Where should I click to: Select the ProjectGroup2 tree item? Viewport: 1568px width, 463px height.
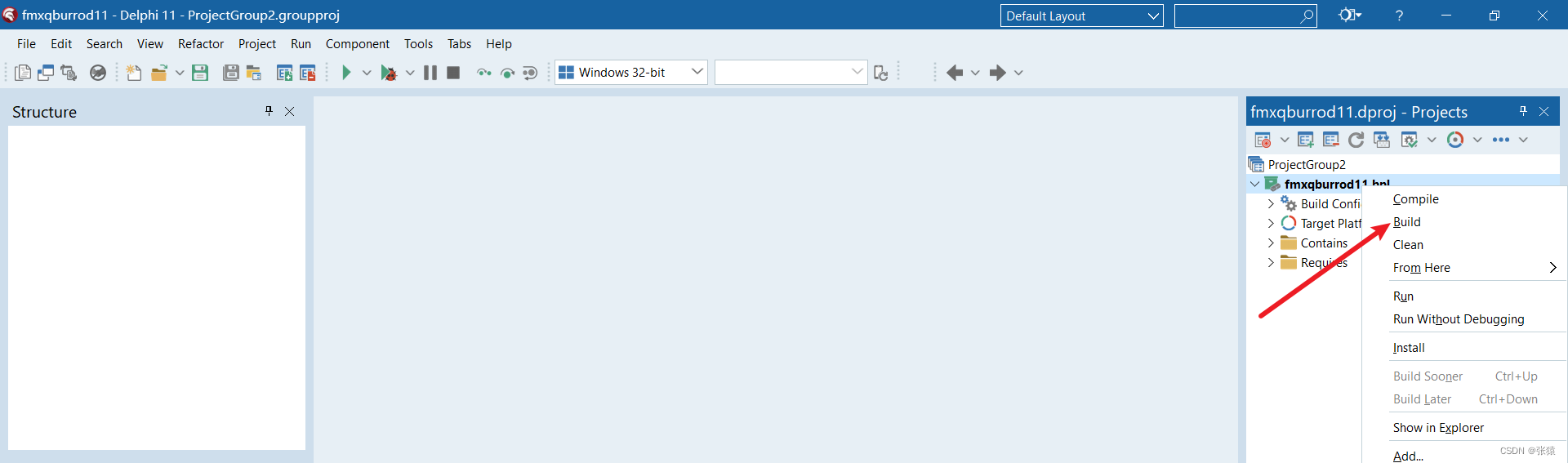point(1307,165)
